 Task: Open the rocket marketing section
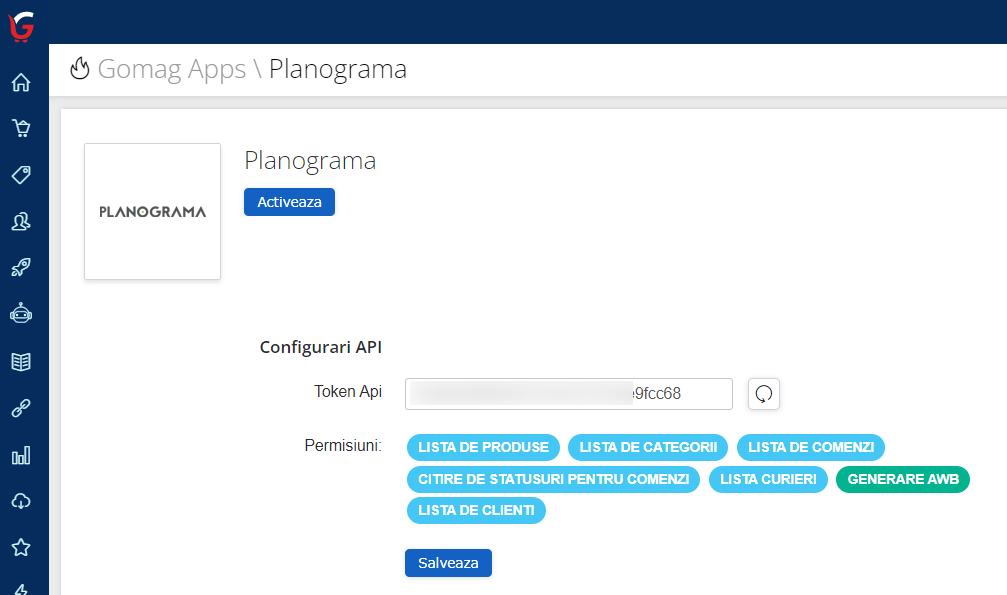(20, 267)
